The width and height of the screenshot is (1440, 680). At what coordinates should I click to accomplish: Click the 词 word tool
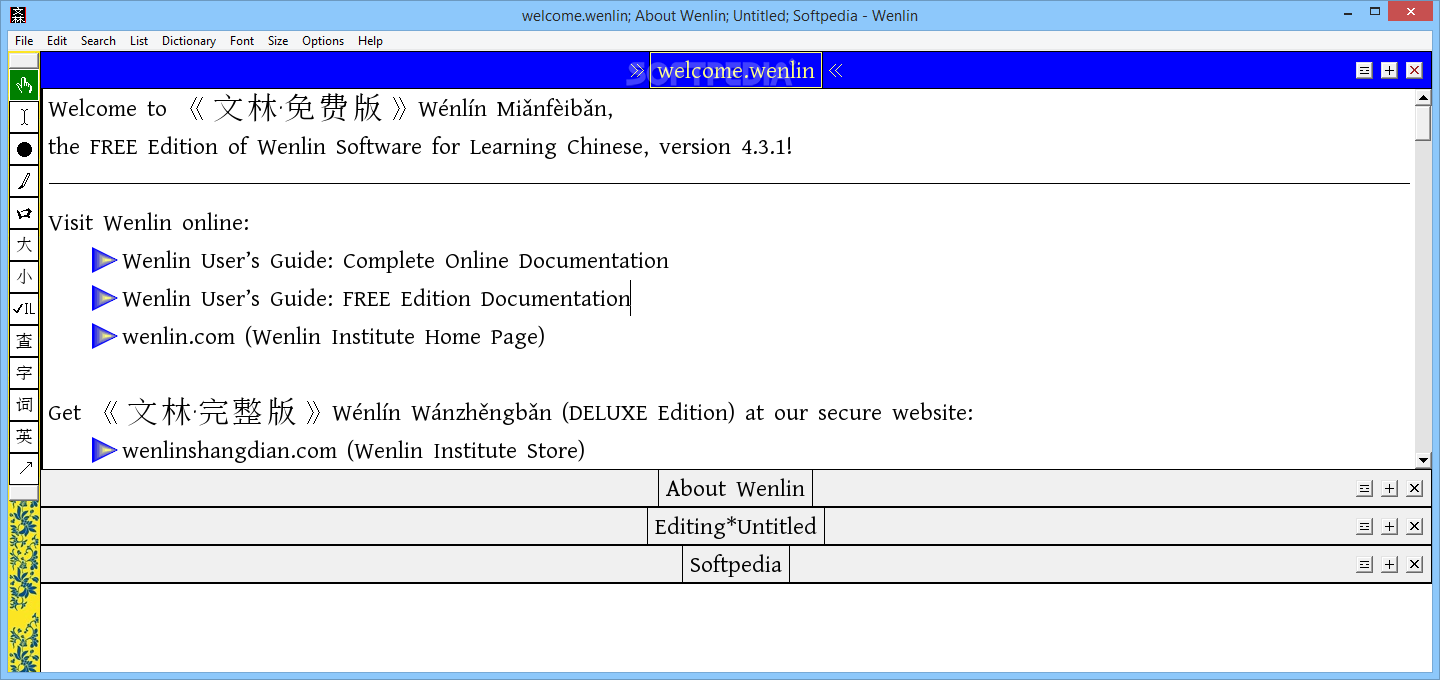[x=24, y=405]
